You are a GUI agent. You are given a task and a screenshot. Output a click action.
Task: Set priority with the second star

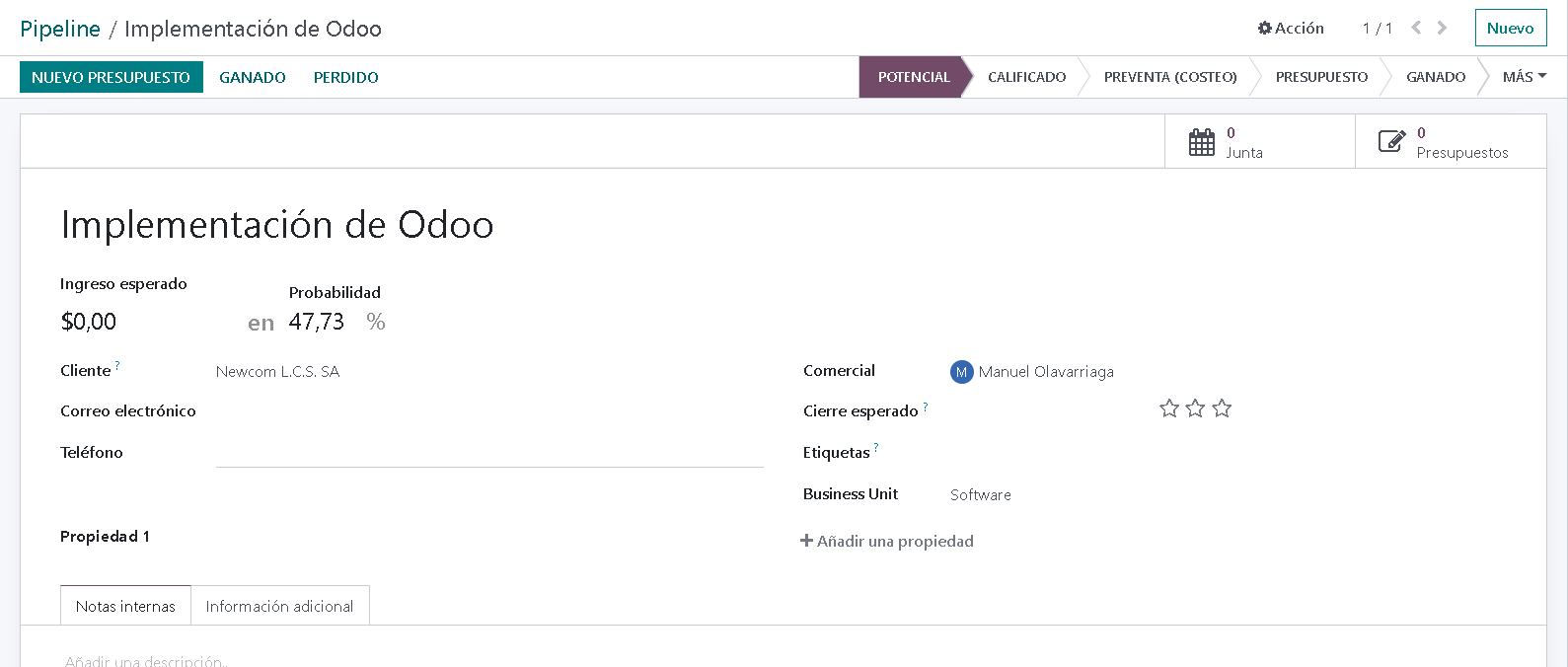point(1195,408)
